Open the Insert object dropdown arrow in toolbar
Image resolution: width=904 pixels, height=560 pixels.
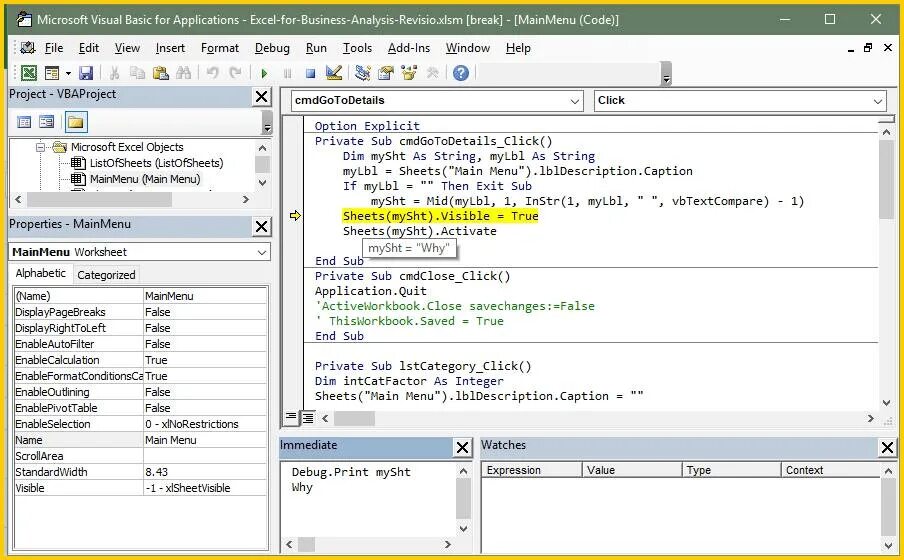pos(68,73)
